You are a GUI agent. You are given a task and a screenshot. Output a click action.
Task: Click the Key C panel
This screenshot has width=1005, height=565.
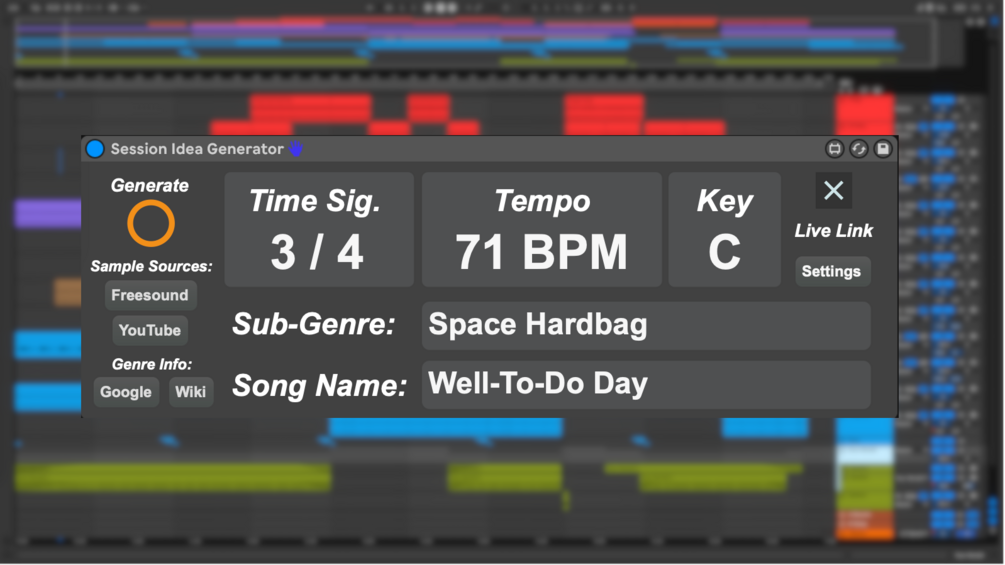724,230
